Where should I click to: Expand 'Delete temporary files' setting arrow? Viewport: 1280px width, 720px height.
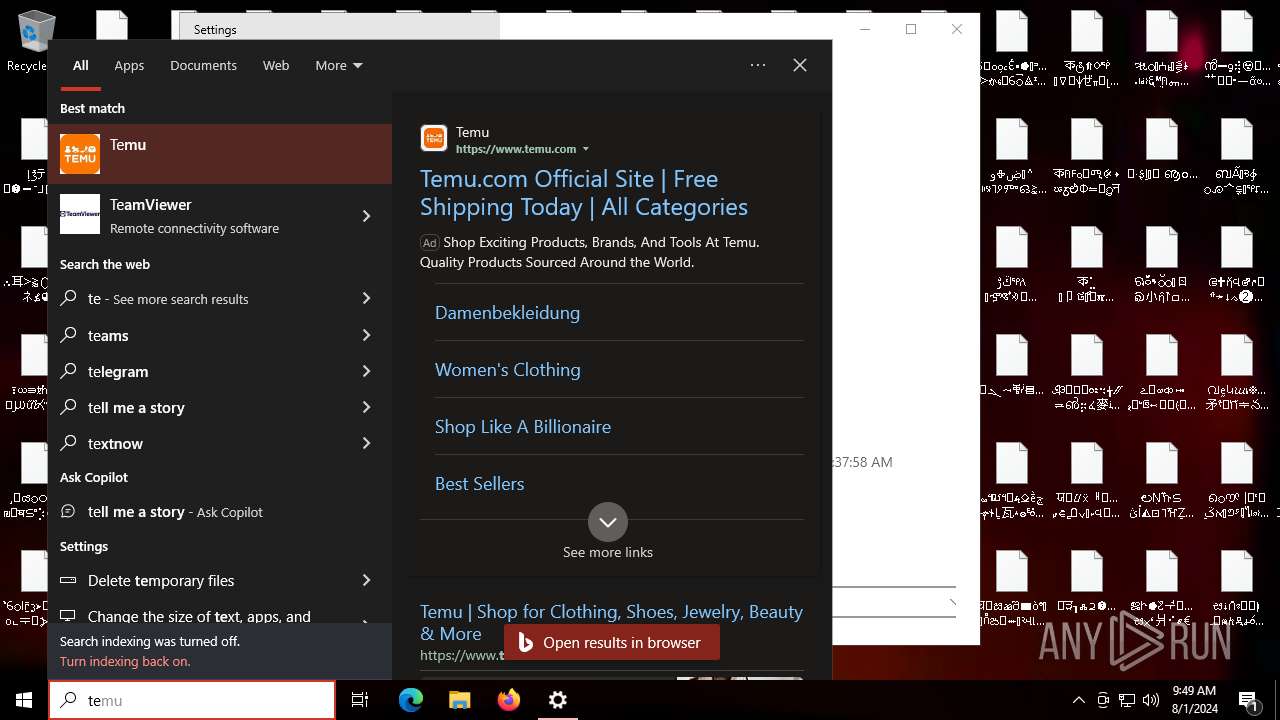coord(366,580)
